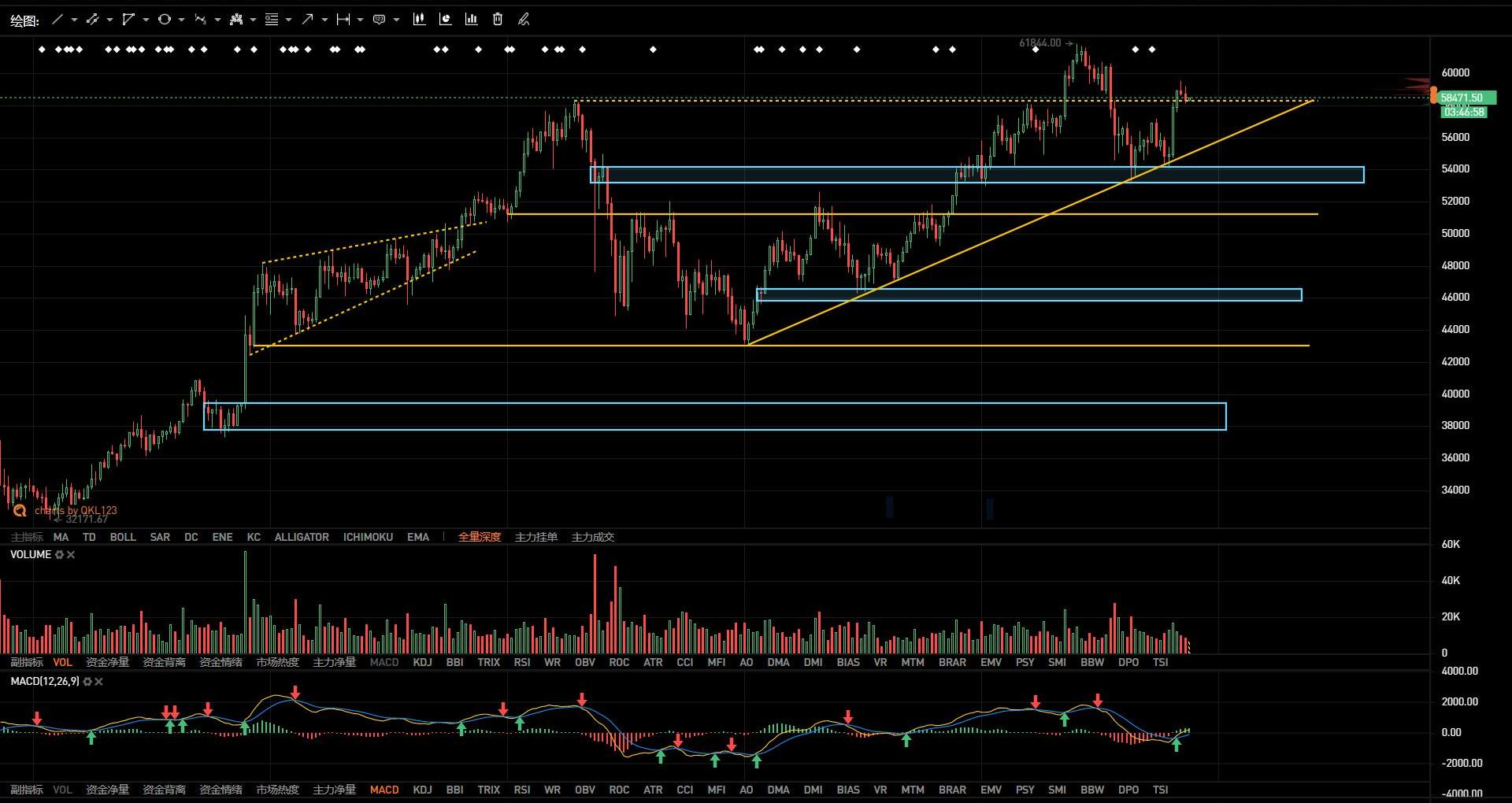Click the candlestick chart icon in toolbar

pyautogui.click(x=419, y=20)
